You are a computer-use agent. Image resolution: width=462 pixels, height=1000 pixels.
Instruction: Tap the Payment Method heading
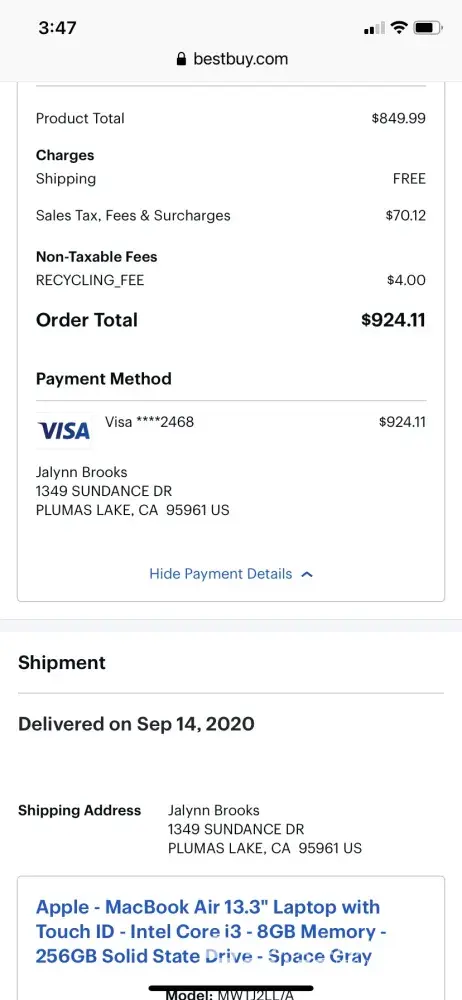[x=103, y=379]
